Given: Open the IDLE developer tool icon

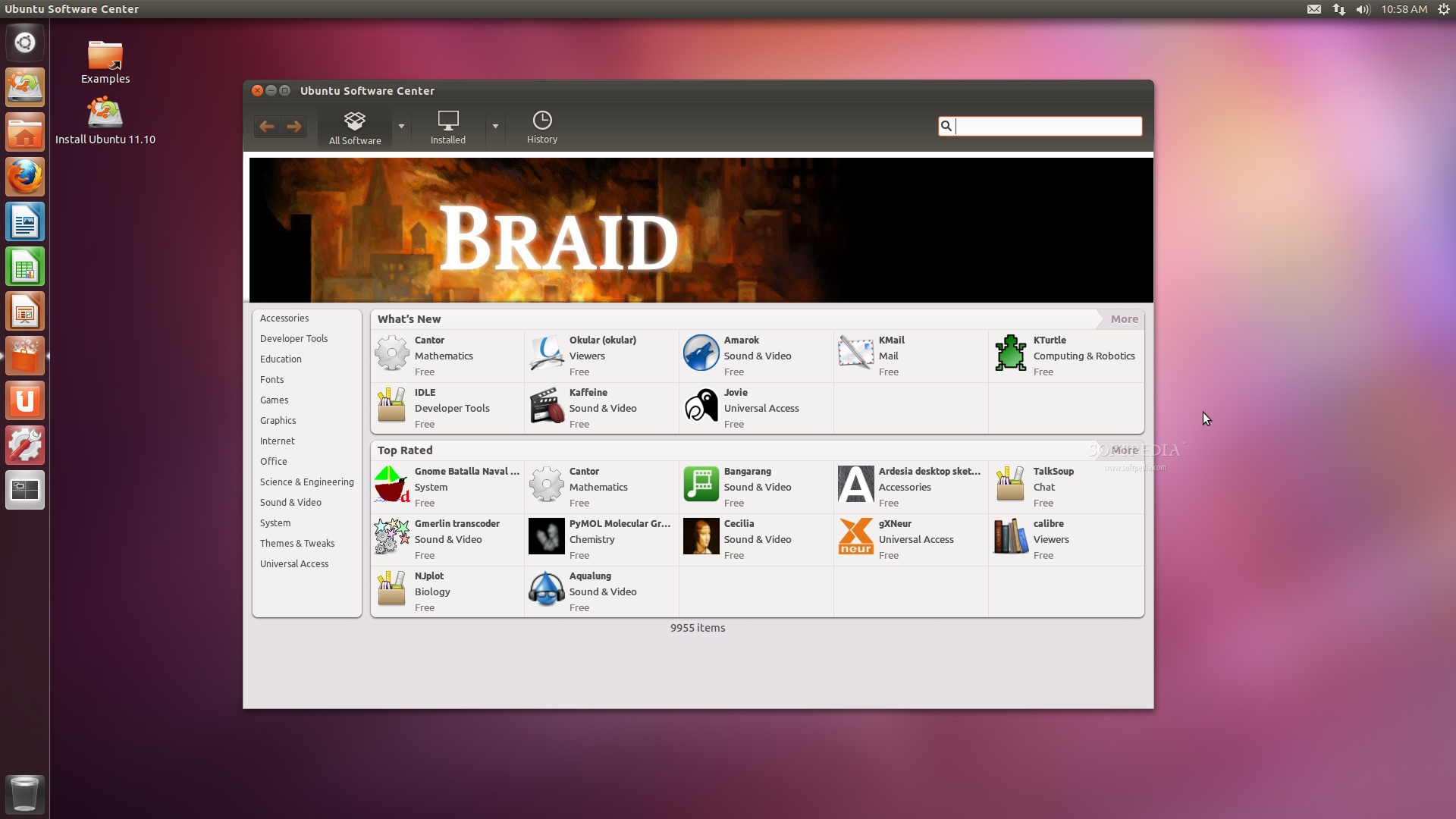Looking at the screenshot, I should pyautogui.click(x=392, y=406).
